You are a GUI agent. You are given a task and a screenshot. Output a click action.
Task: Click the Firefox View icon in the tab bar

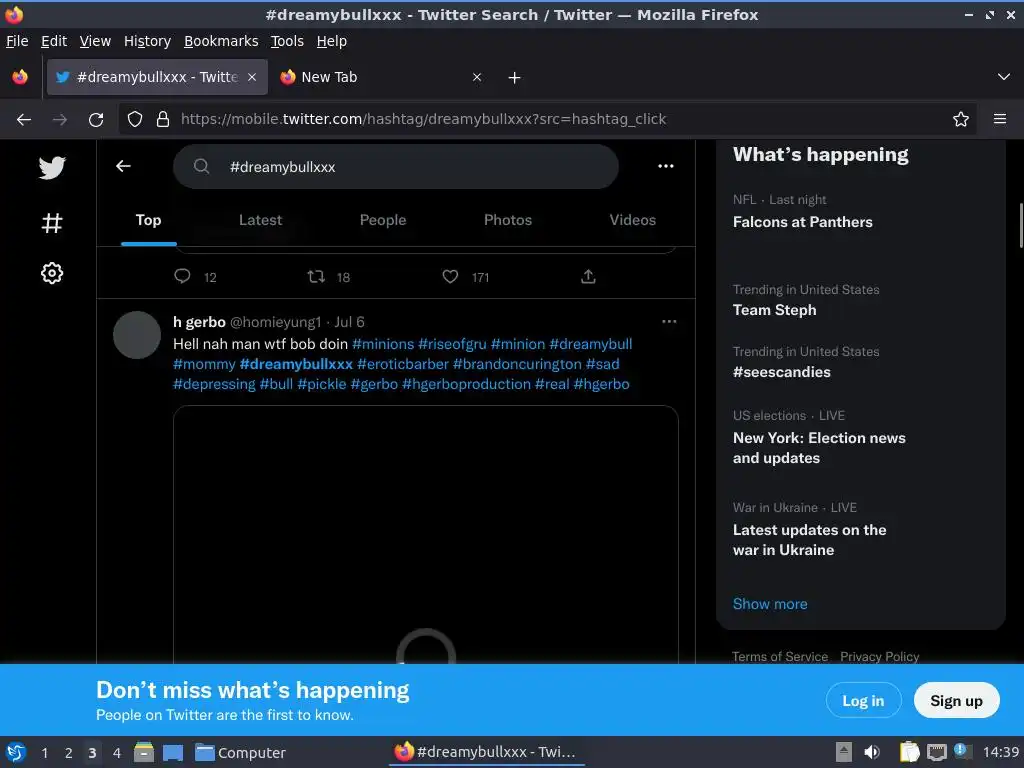[x=20, y=77]
